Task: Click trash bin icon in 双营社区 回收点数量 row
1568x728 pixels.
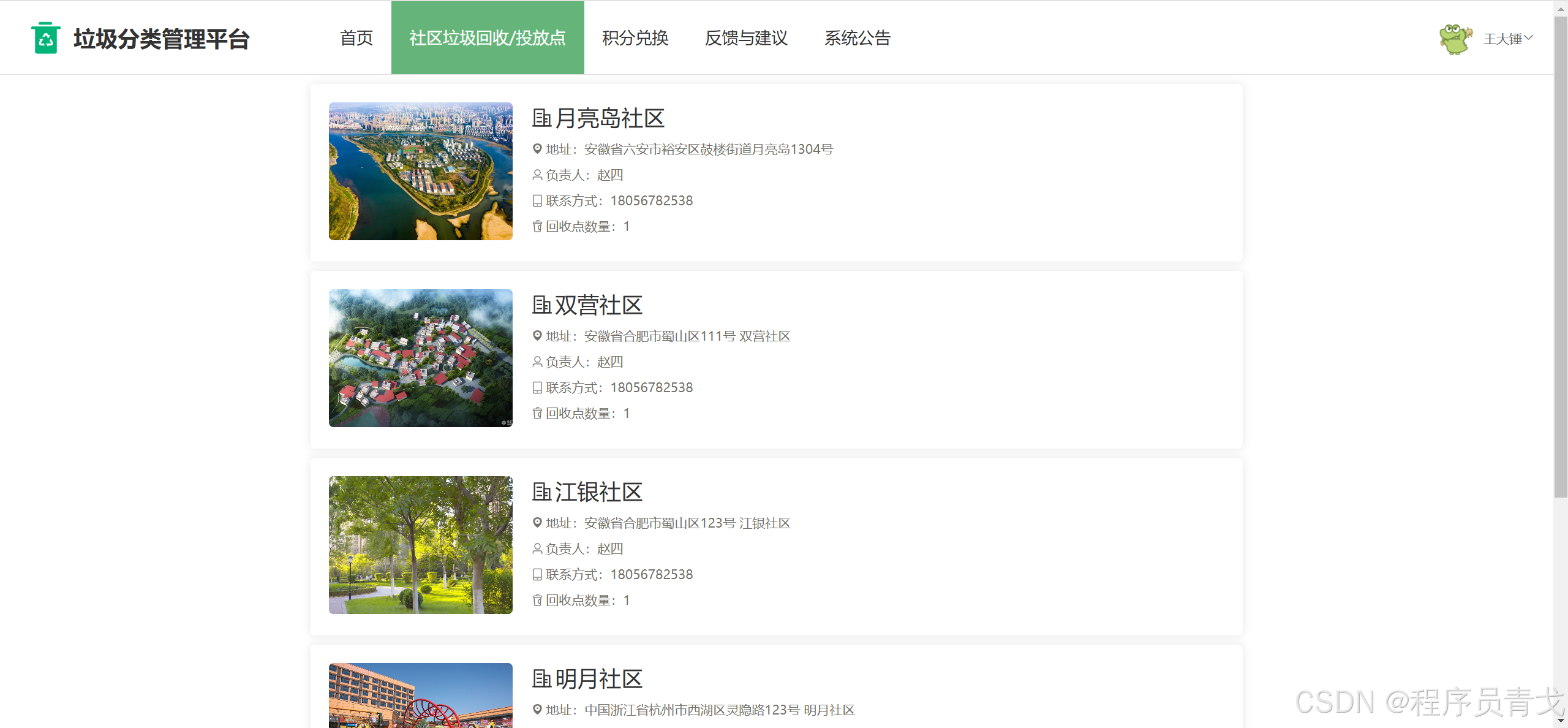Action: [x=537, y=413]
